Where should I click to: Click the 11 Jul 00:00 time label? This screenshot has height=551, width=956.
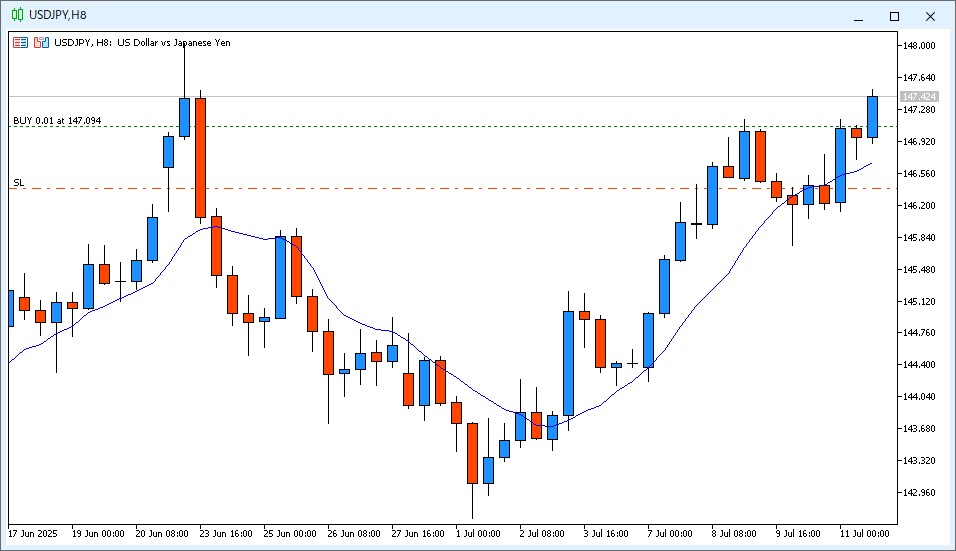pos(865,533)
